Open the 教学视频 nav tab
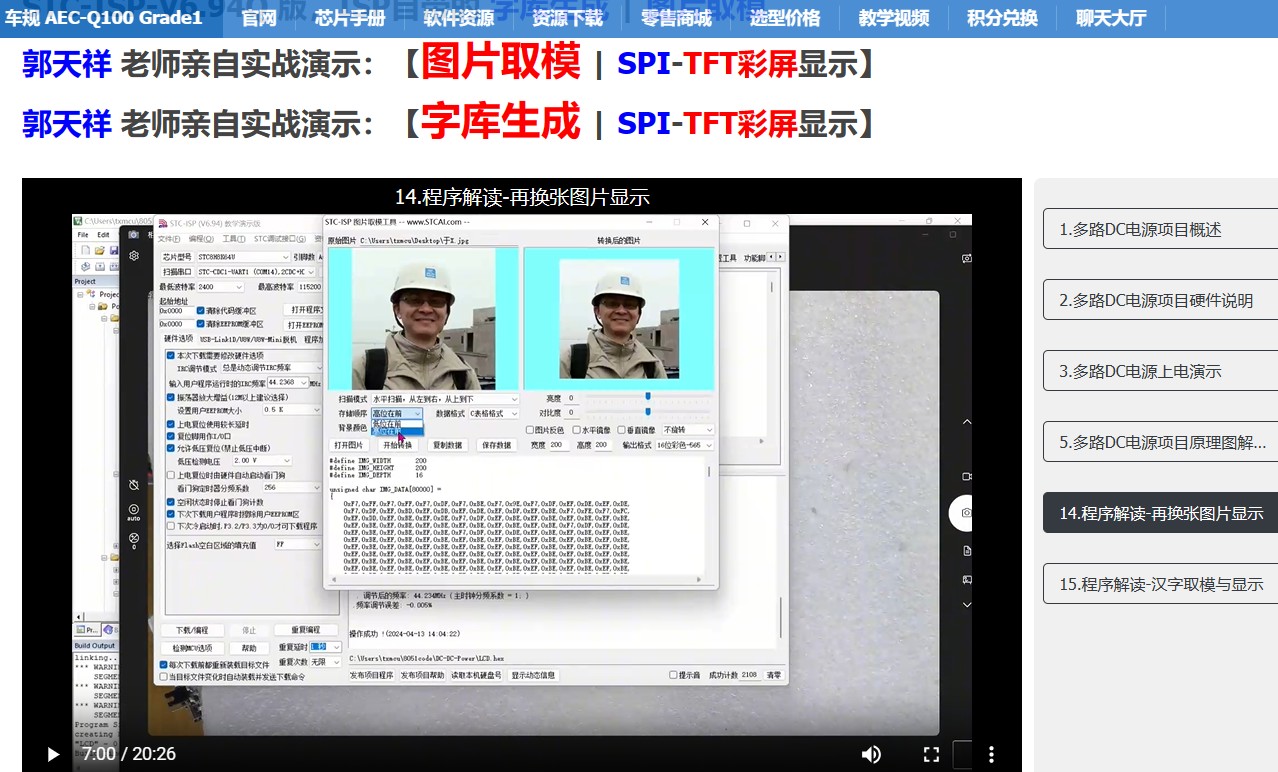This screenshot has width=1278, height=772. [894, 18]
